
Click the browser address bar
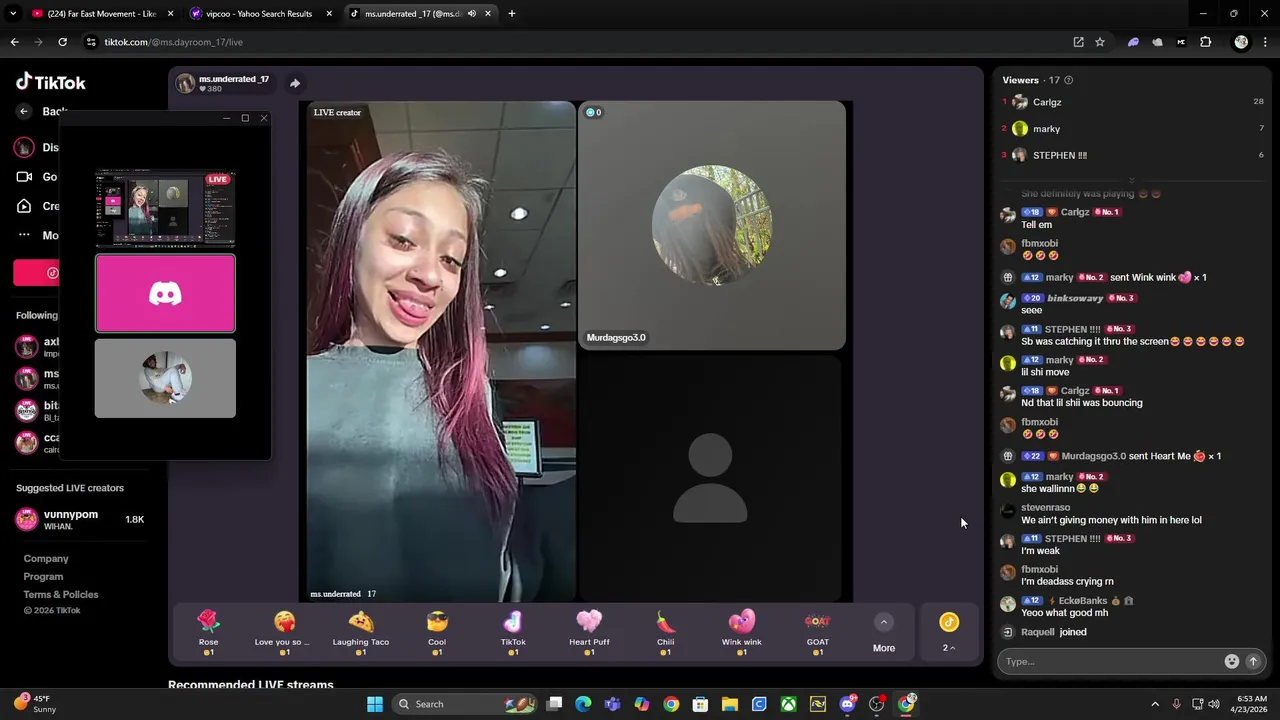pyautogui.click(x=580, y=42)
